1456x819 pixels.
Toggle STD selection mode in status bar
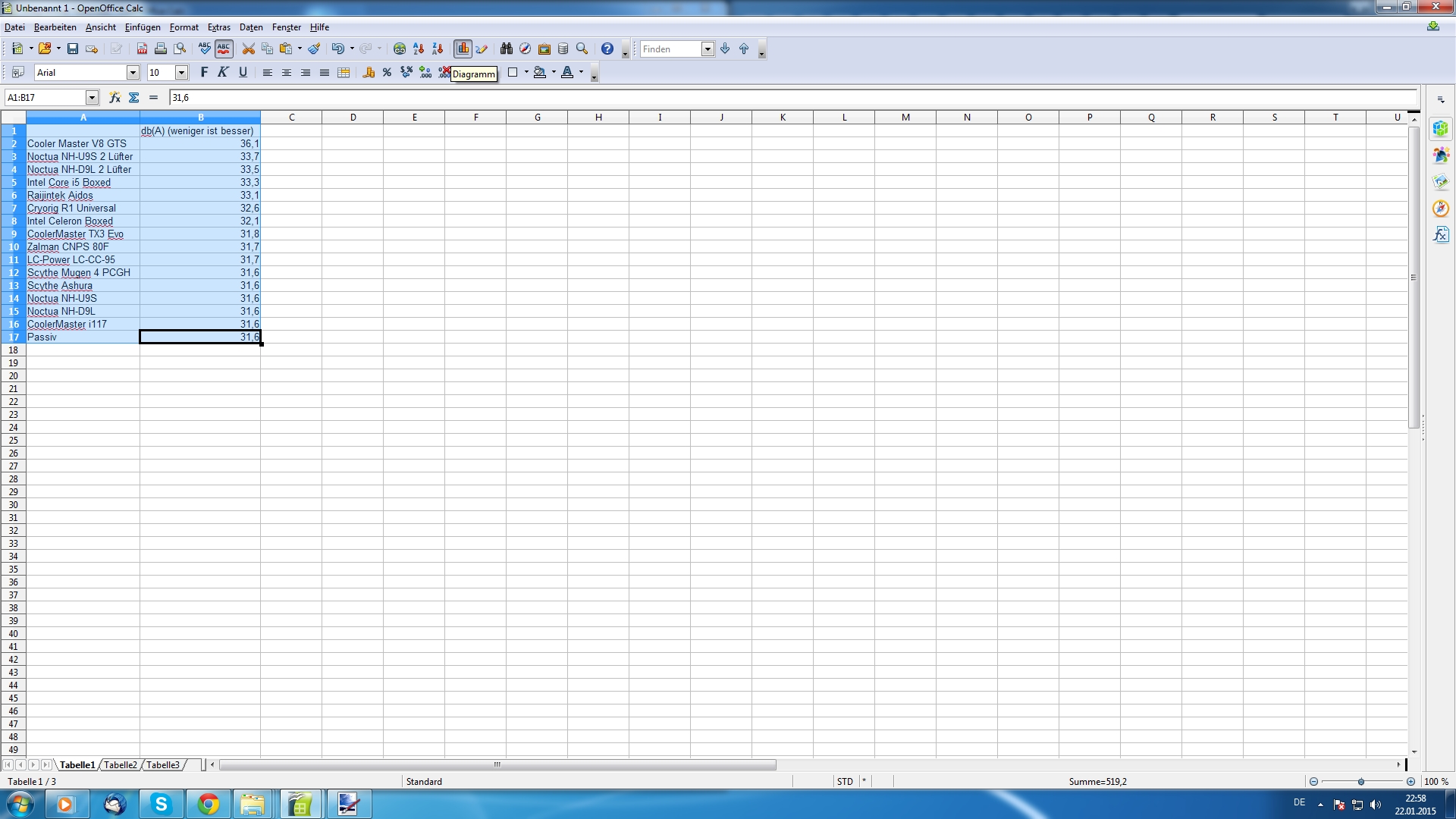tap(845, 781)
